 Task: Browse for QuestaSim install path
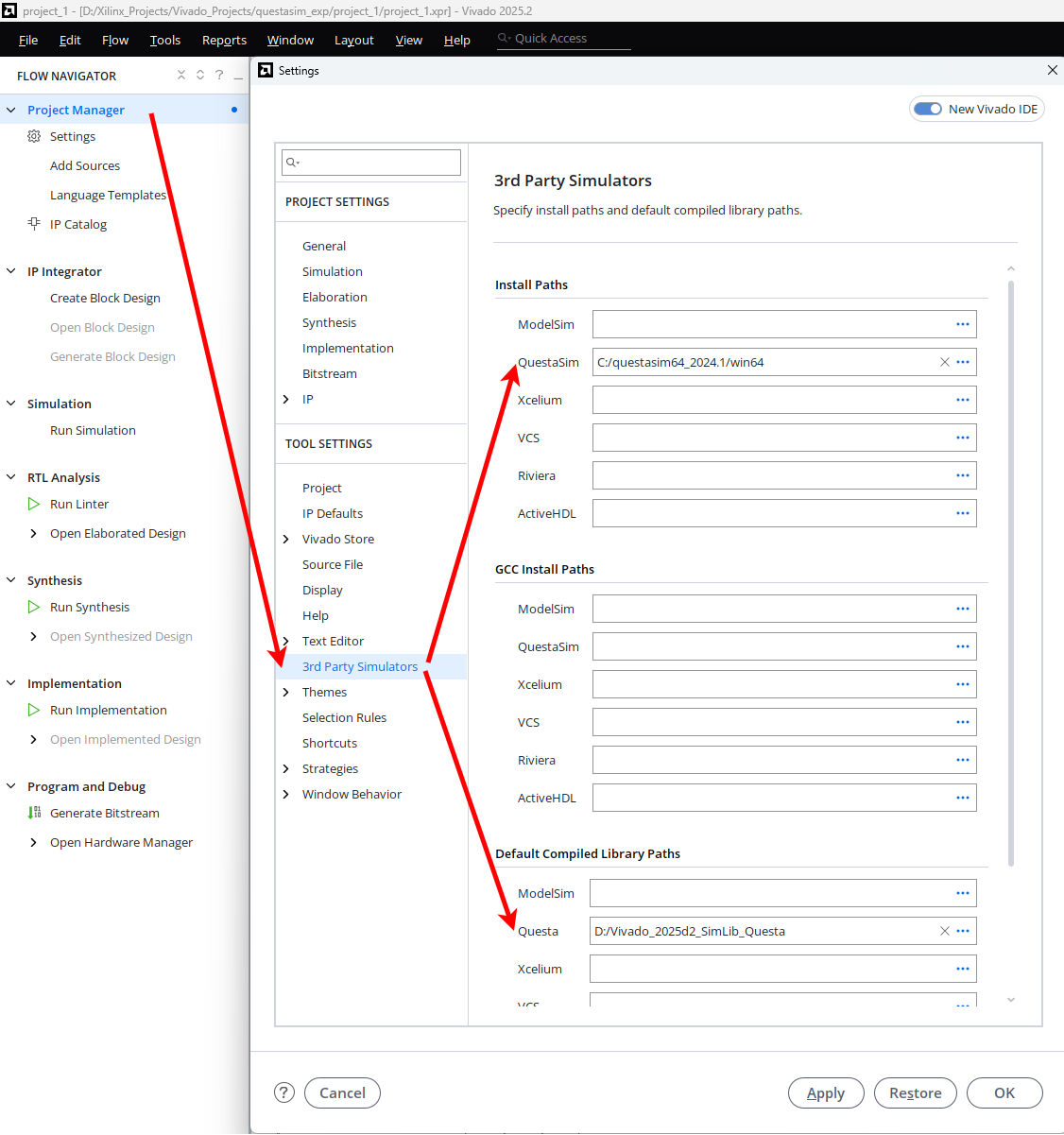(963, 362)
